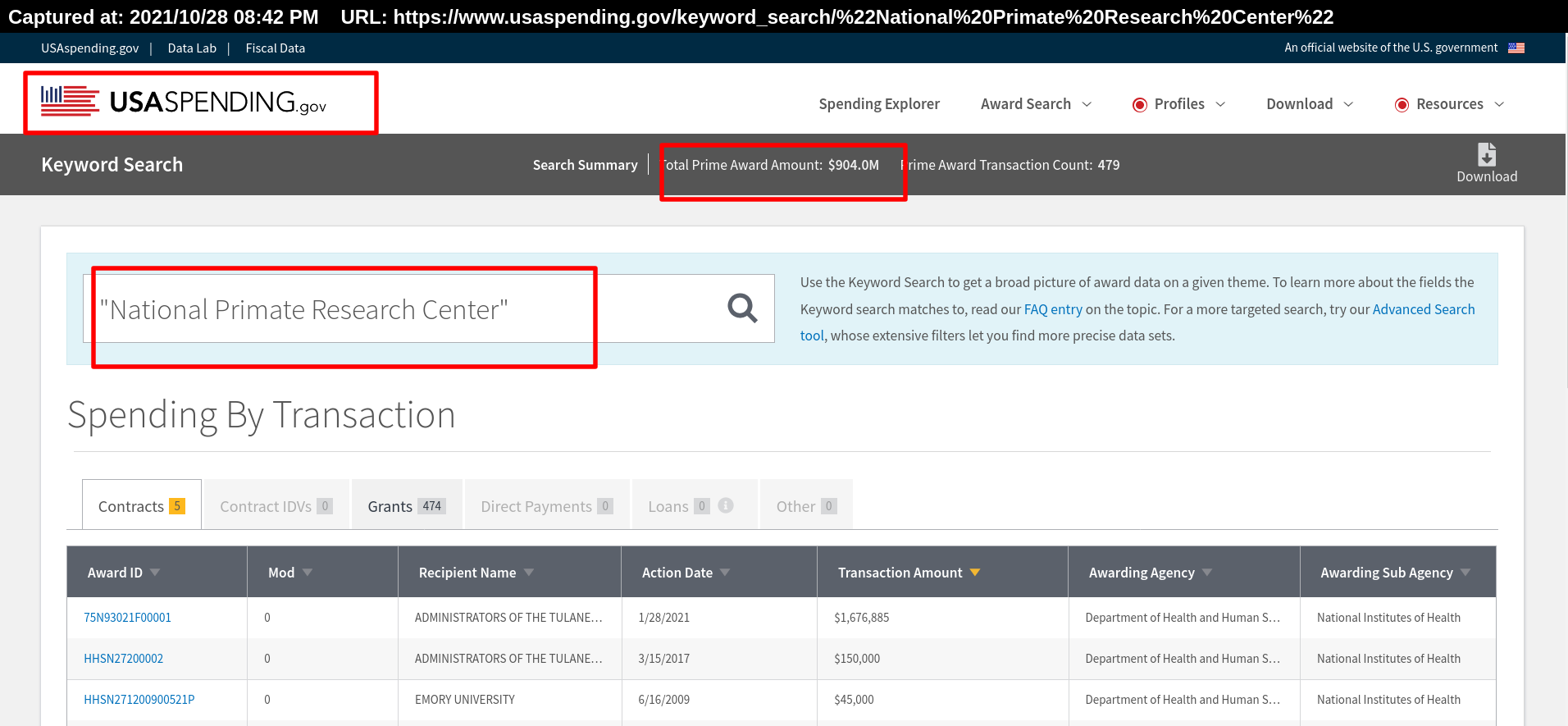Open award HHSN27200002
Image resolution: width=1568 pixels, height=726 pixels.
pyautogui.click(x=123, y=659)
